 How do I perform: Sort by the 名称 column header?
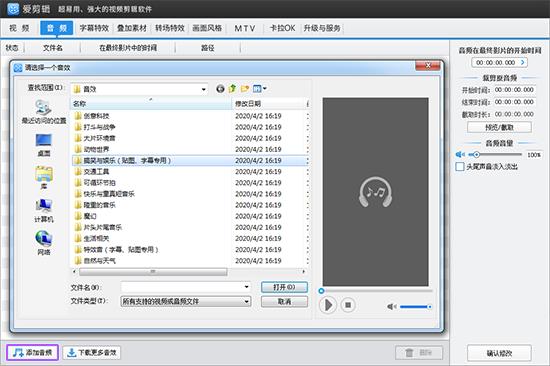(x=151, y=104)
